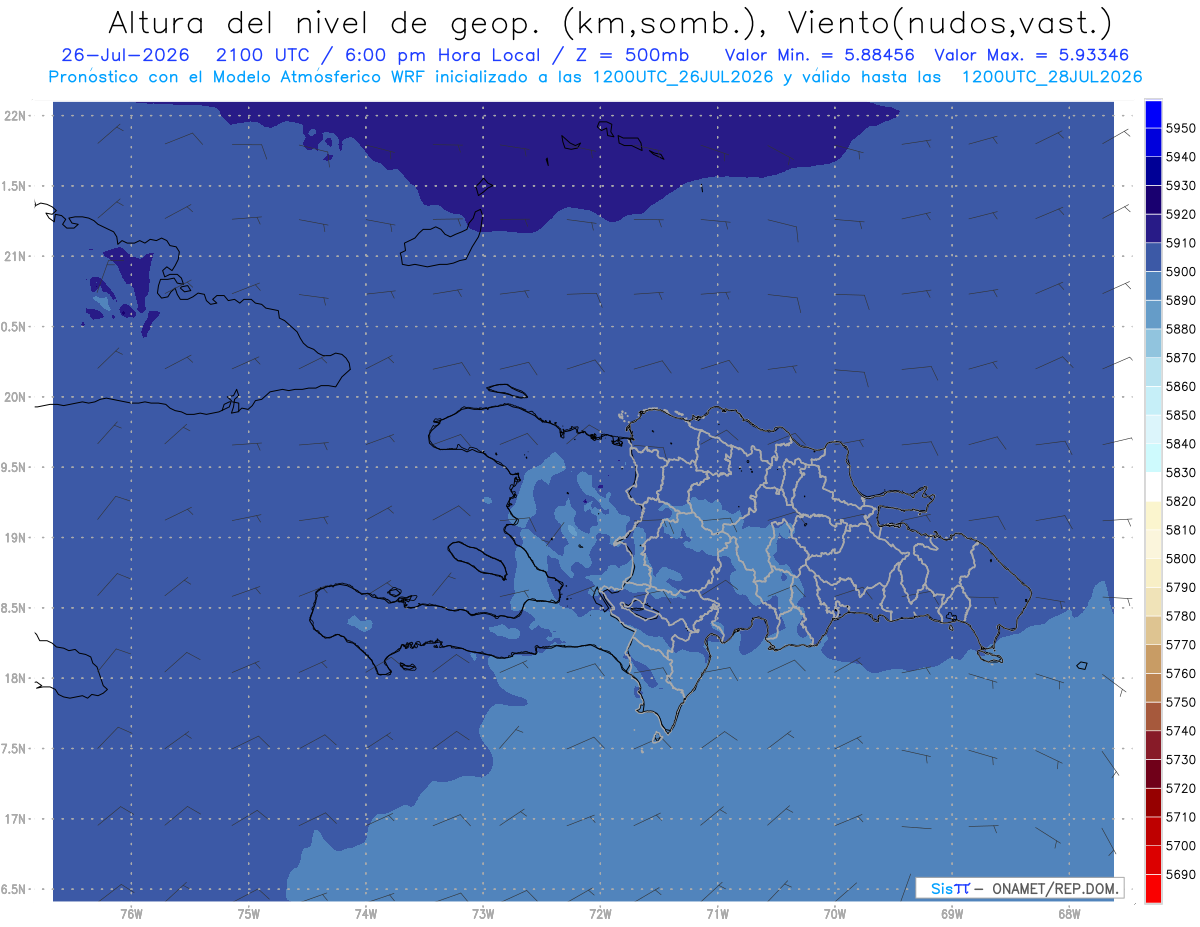Click the bright blue legend swatch above 5950
Image resolution: width=1200 pixels, height=927 pixels.
(1153, 114)
